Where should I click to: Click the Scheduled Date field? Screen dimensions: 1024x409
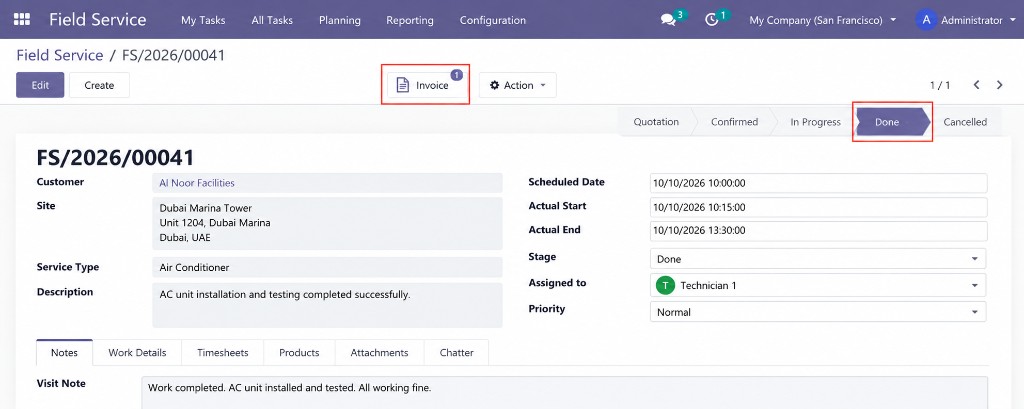[818, 183]
